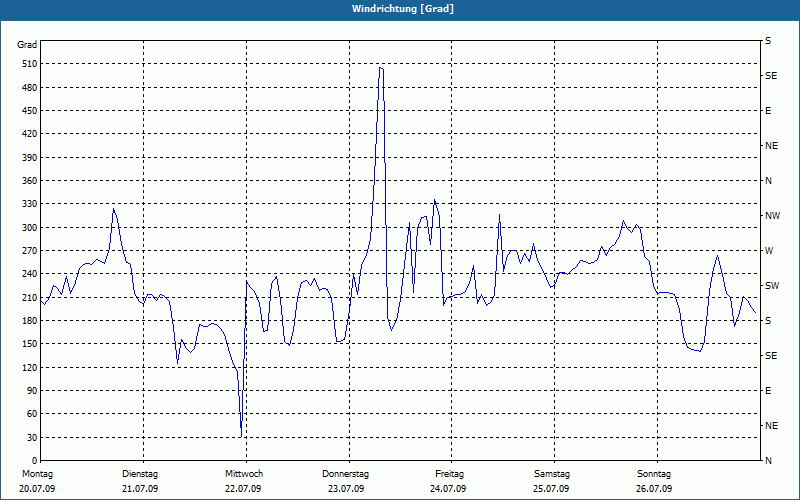Select the '120' y-axis value
Image resolution: width=800 pixels, height=500 pixels.
click(31, 367)
